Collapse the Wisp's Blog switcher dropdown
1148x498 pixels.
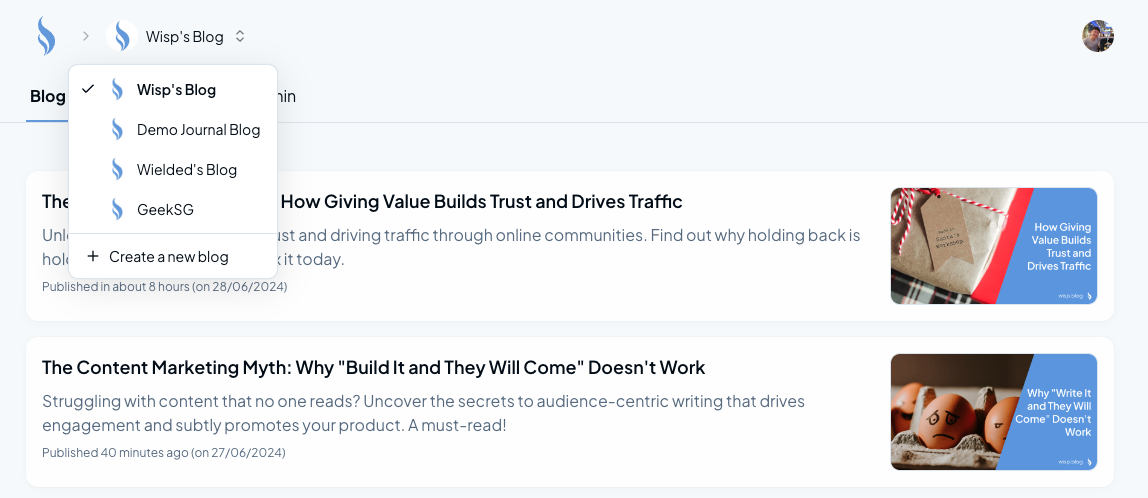coord(185,36)
